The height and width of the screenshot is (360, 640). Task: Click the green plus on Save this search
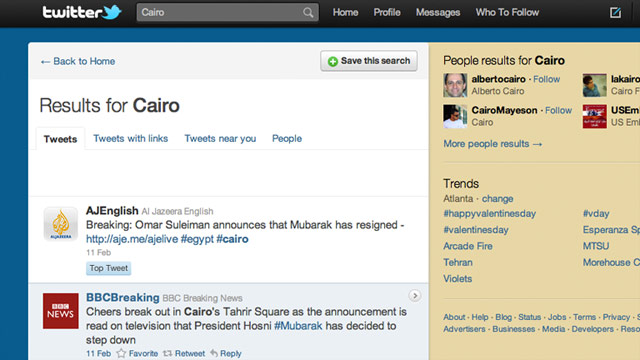point(333,61)
